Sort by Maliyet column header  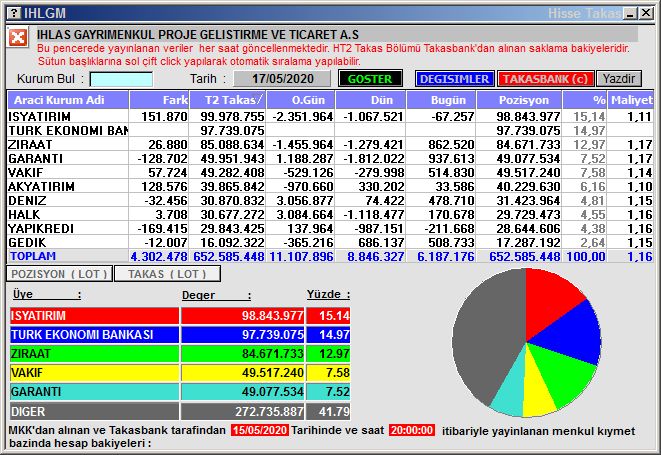(x=631, y=100)
